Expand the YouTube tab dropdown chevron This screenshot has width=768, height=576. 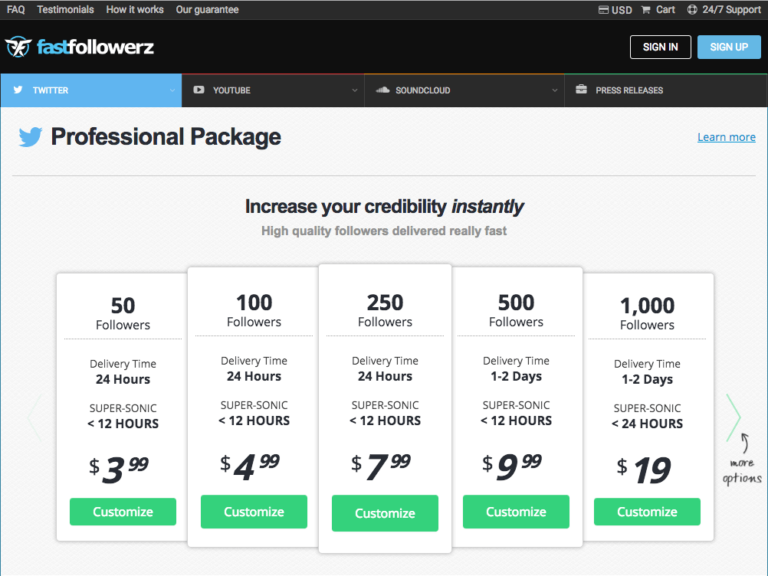pyautogui.click(x=355, y=91)
